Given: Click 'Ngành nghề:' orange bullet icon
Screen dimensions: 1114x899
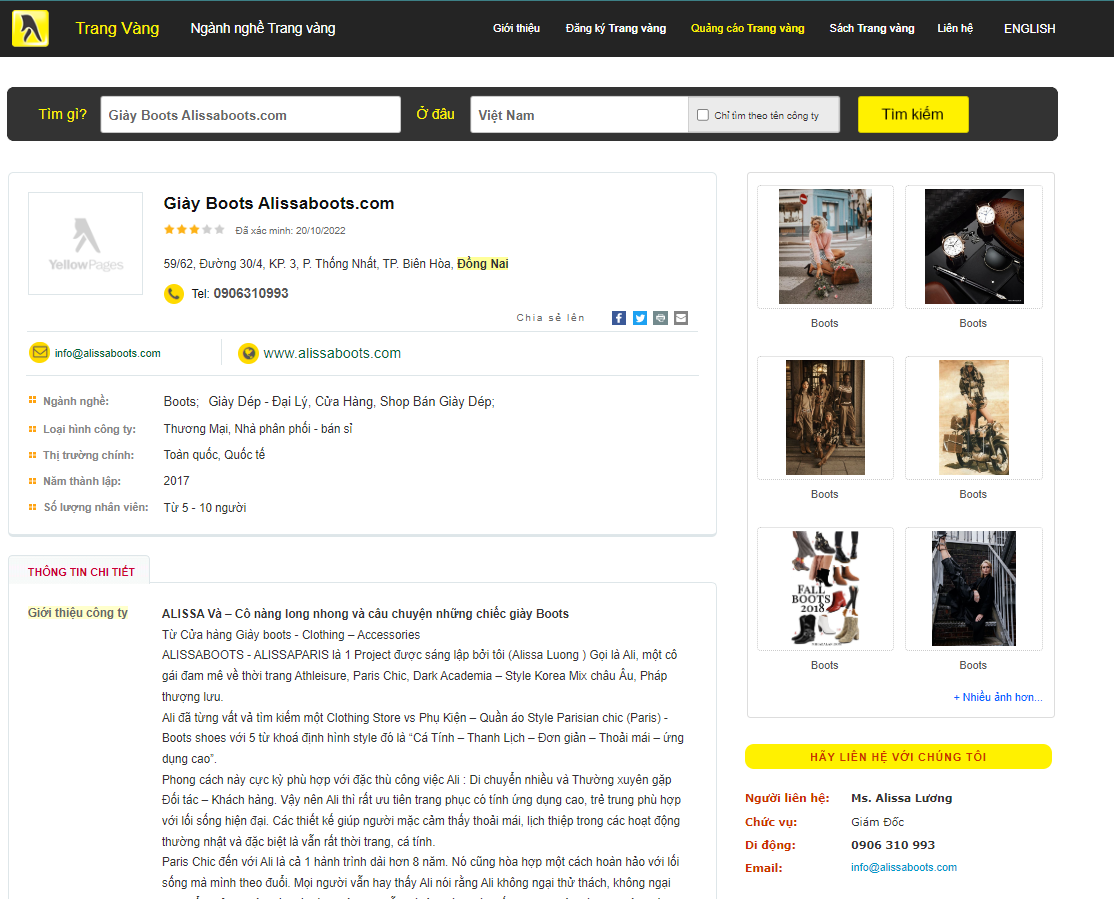Looking at the screenshot, I should click(32, 400).
